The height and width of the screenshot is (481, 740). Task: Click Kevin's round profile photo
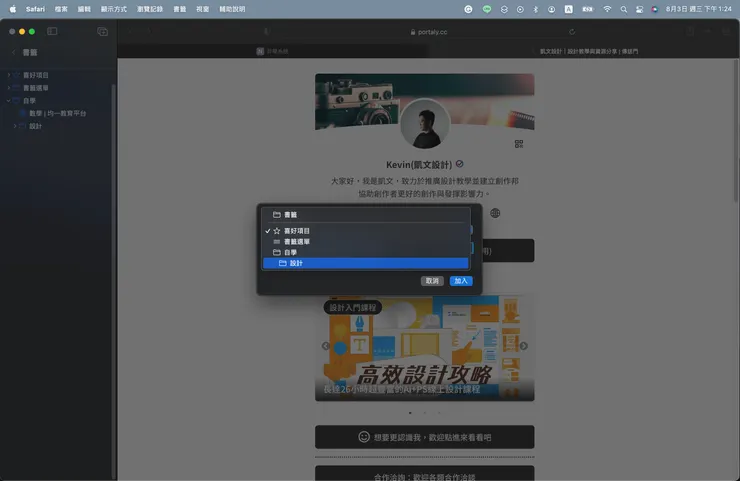pos(425,124)
